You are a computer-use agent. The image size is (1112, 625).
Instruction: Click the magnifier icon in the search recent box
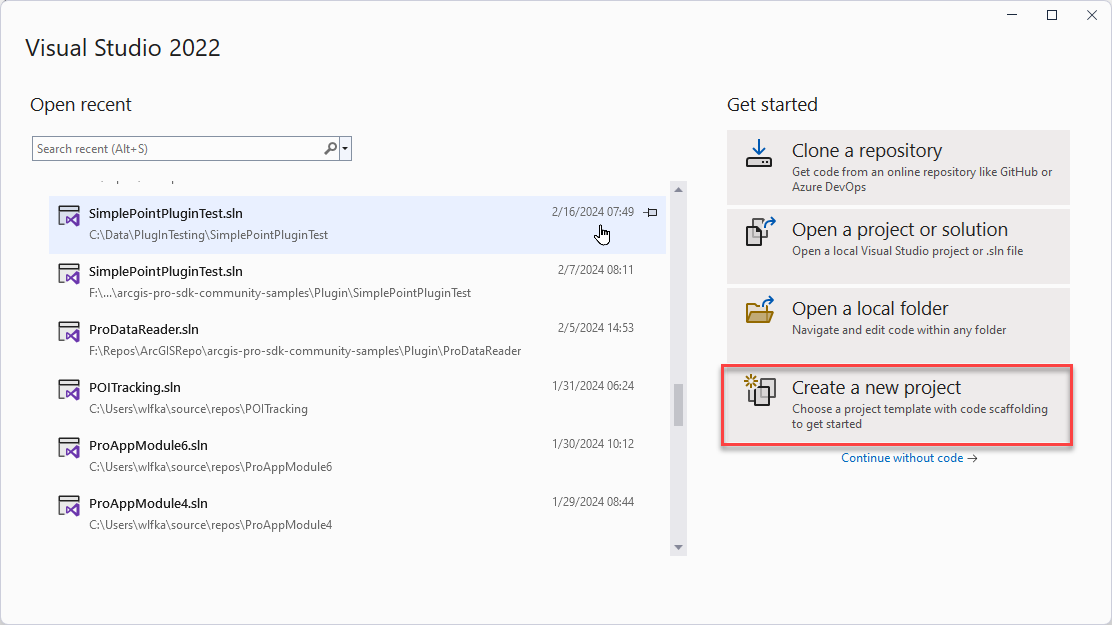pyautogui.click(x=330, y=149)
